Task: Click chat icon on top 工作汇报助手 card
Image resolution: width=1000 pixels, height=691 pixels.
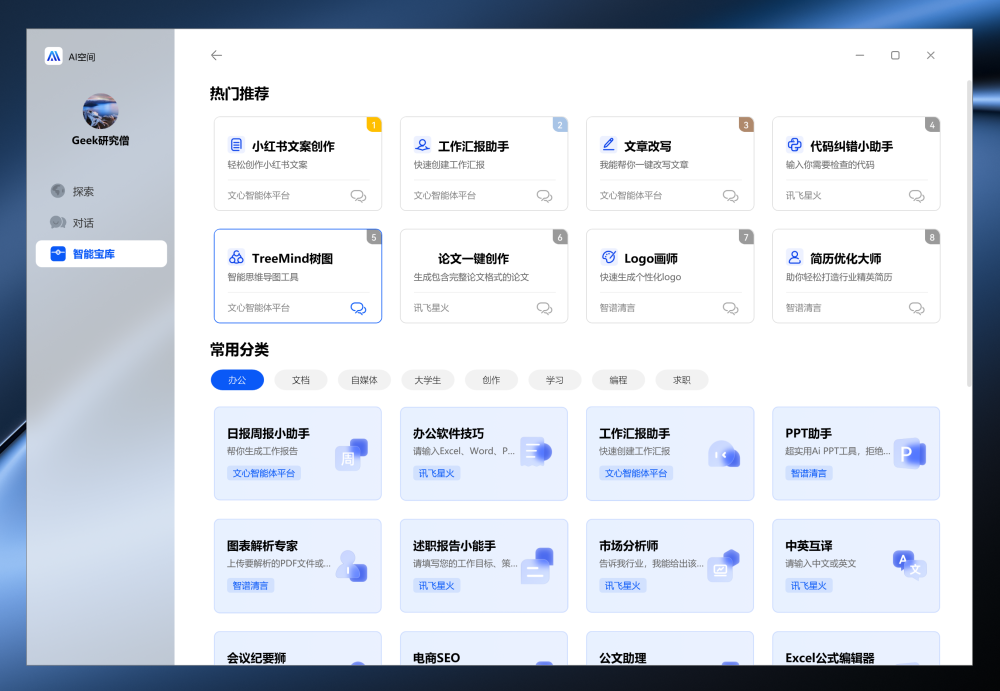Action: (544, 195)
